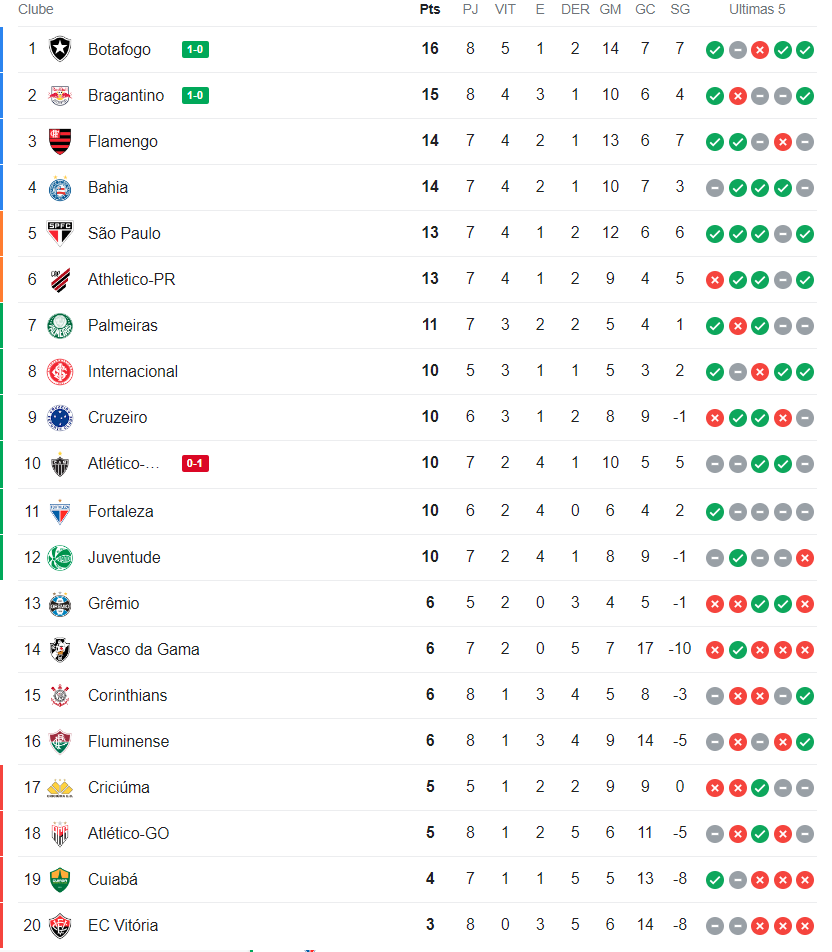
Task: Open Botafogo's 1-0 live score badge
Action: [x=195, y=49]
